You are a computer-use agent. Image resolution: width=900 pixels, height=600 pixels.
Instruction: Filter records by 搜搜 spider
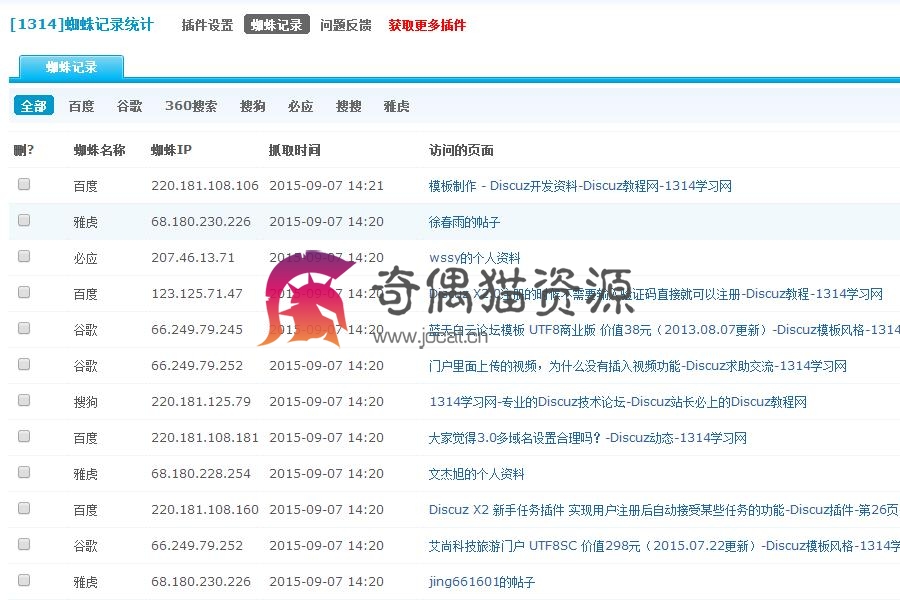pyautogui.click(x=348, y=106)
